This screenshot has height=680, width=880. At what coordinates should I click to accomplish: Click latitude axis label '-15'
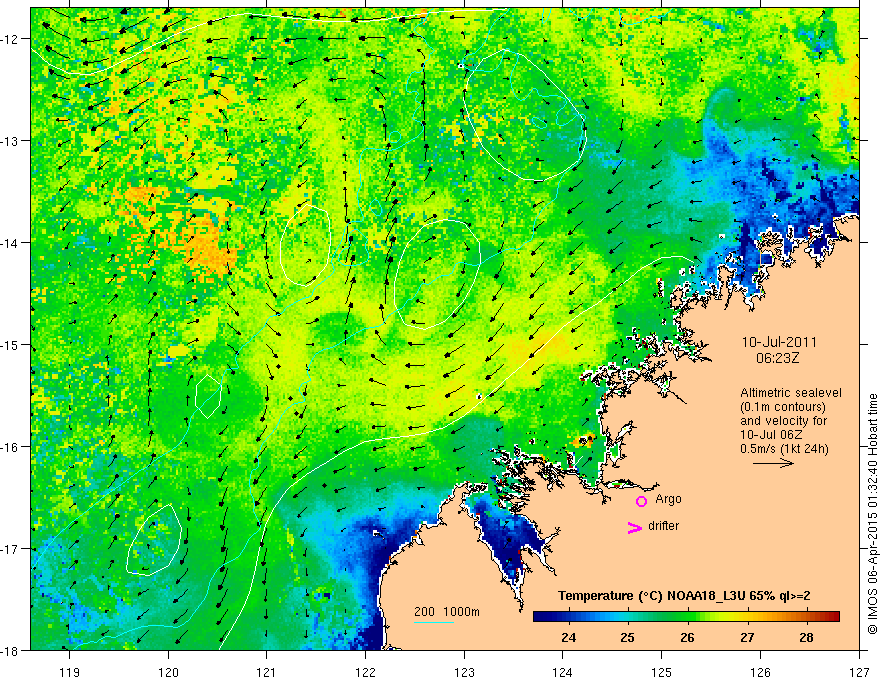tap(9, 344)
